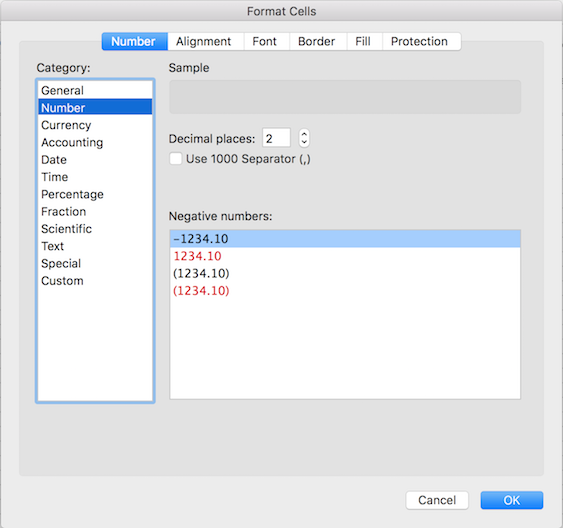Choose the Scientific category
The width and height of the screenshot is (563, 528).
point(95,229)
